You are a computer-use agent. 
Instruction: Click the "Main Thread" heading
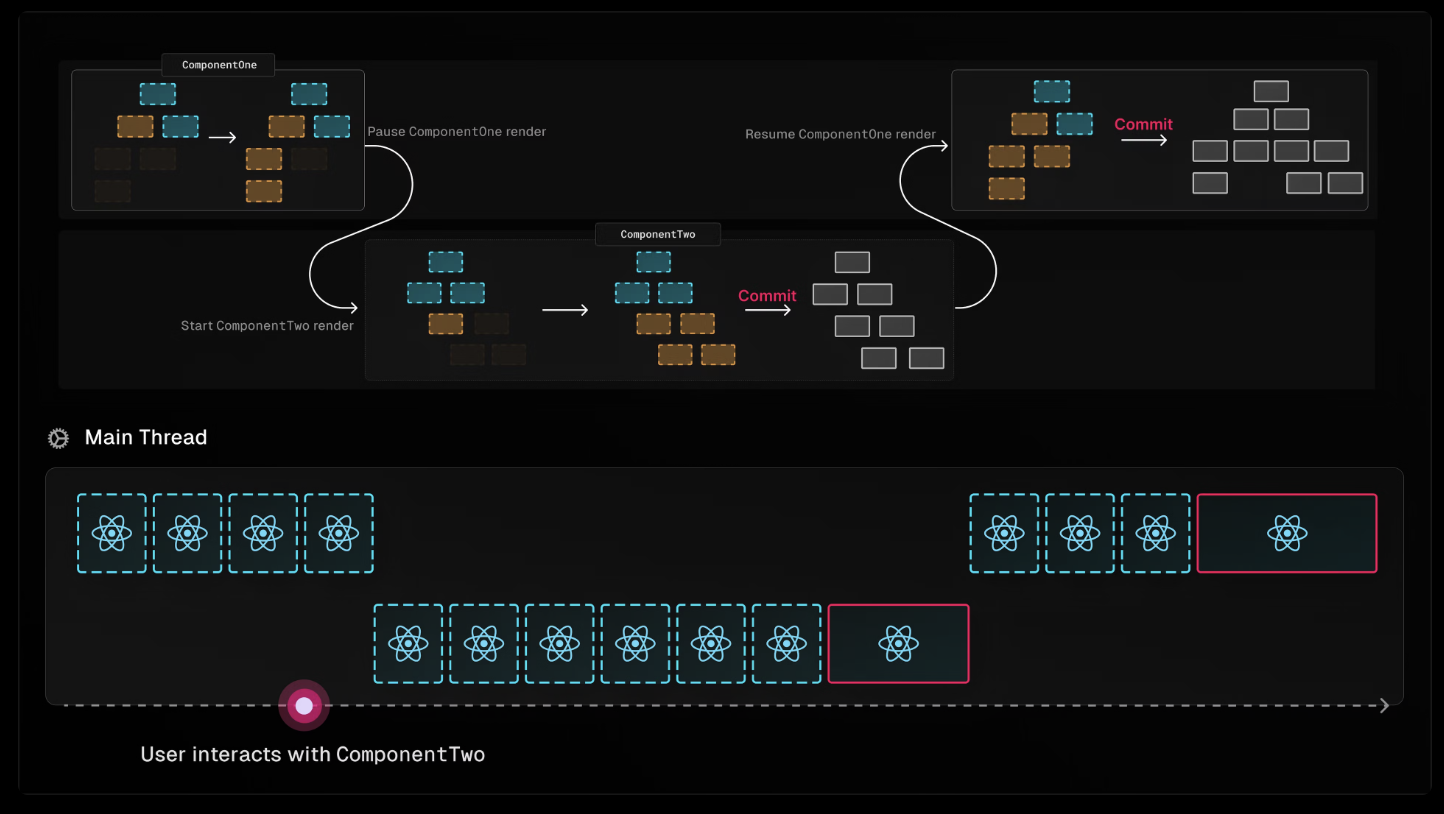(146, 437)
